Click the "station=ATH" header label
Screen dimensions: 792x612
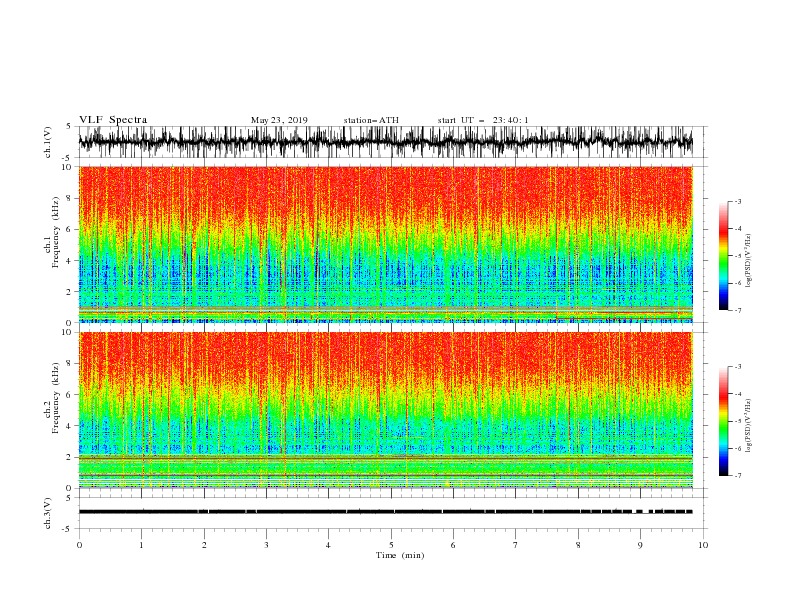(x=371, y=120)
